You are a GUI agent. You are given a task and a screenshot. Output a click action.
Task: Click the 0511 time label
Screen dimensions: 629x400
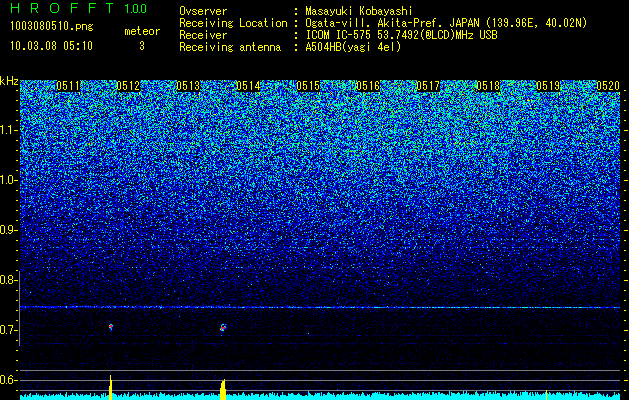tap(68, 86)
